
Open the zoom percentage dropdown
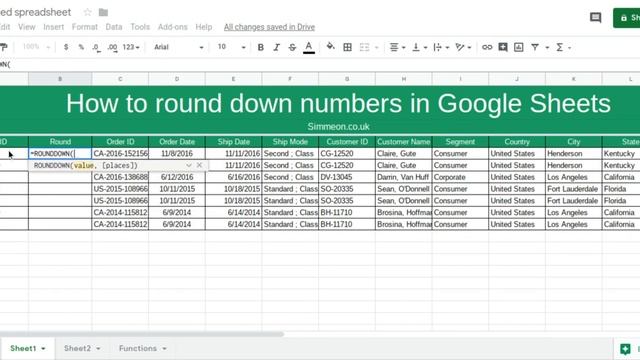click(x=36, y=47)
